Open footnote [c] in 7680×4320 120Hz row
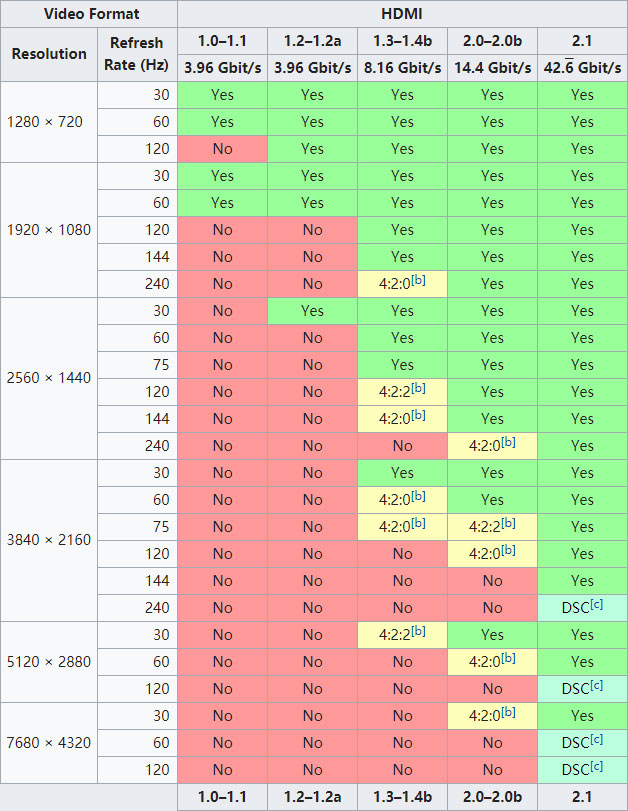Viewport: 628px width, 811px height. (596, 765)
